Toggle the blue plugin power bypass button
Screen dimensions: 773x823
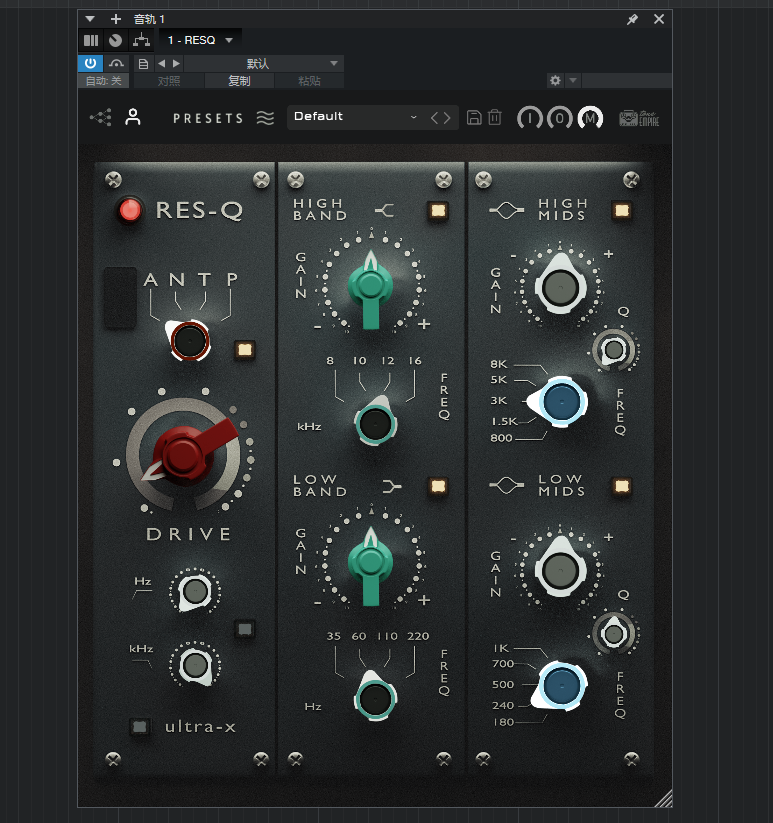point(90,63)
